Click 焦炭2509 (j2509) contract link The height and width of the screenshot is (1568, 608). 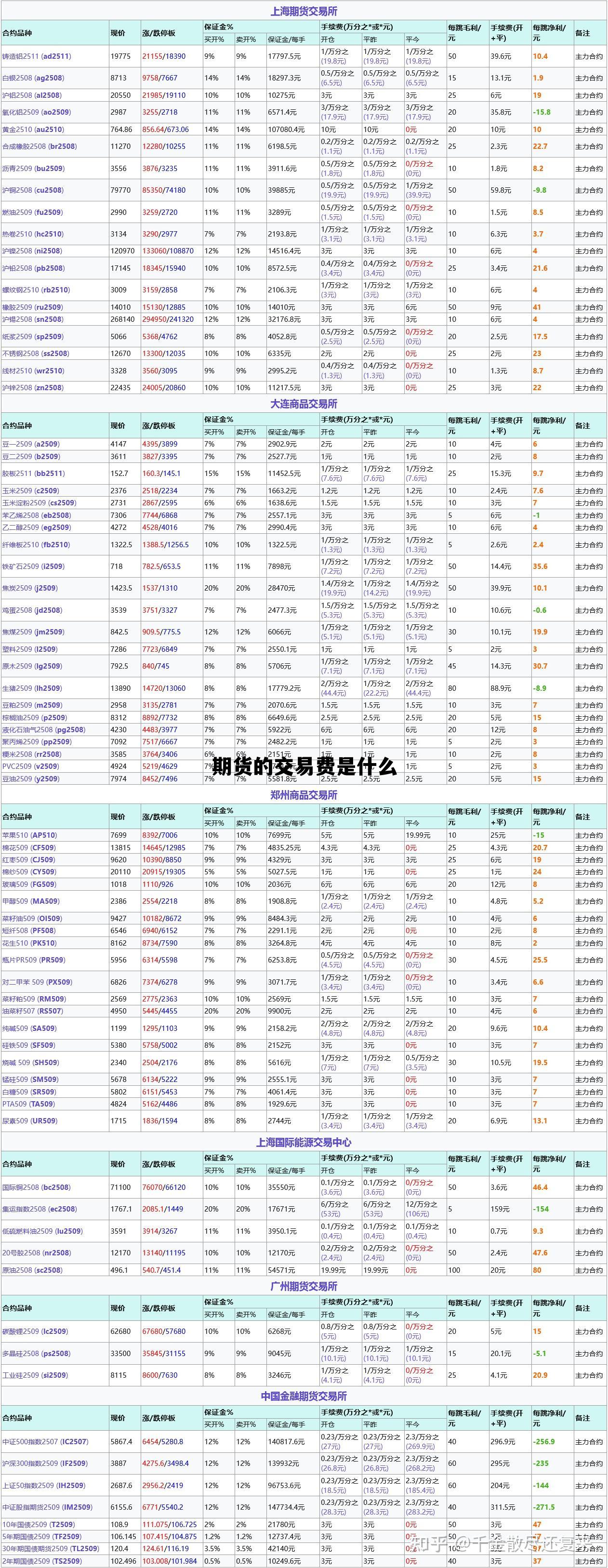click(29, 588)
